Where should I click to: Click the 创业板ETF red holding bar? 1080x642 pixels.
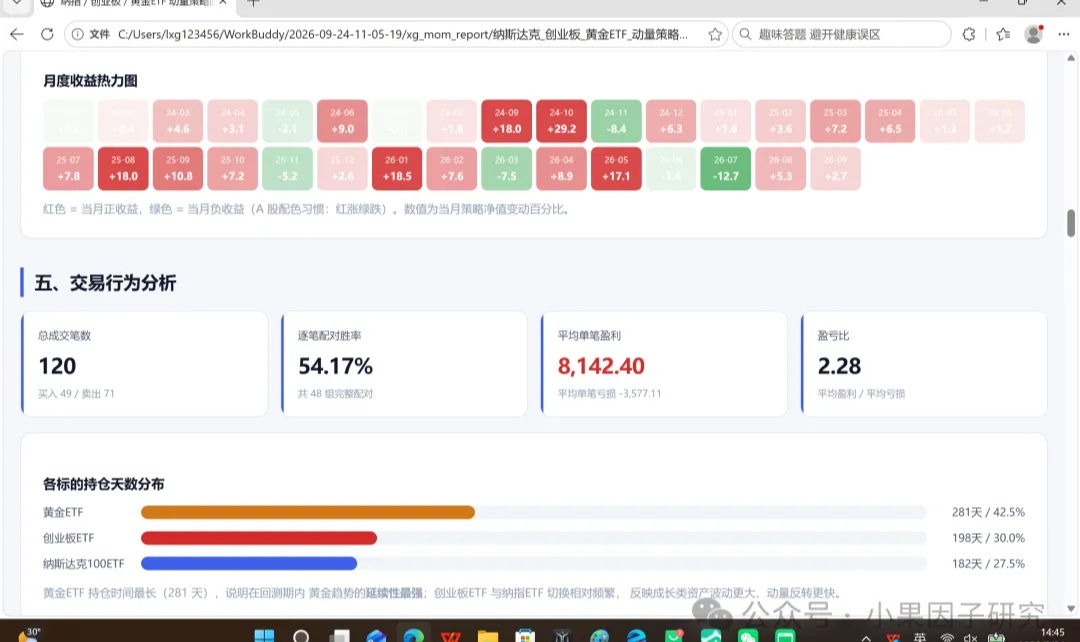(259, 538)
